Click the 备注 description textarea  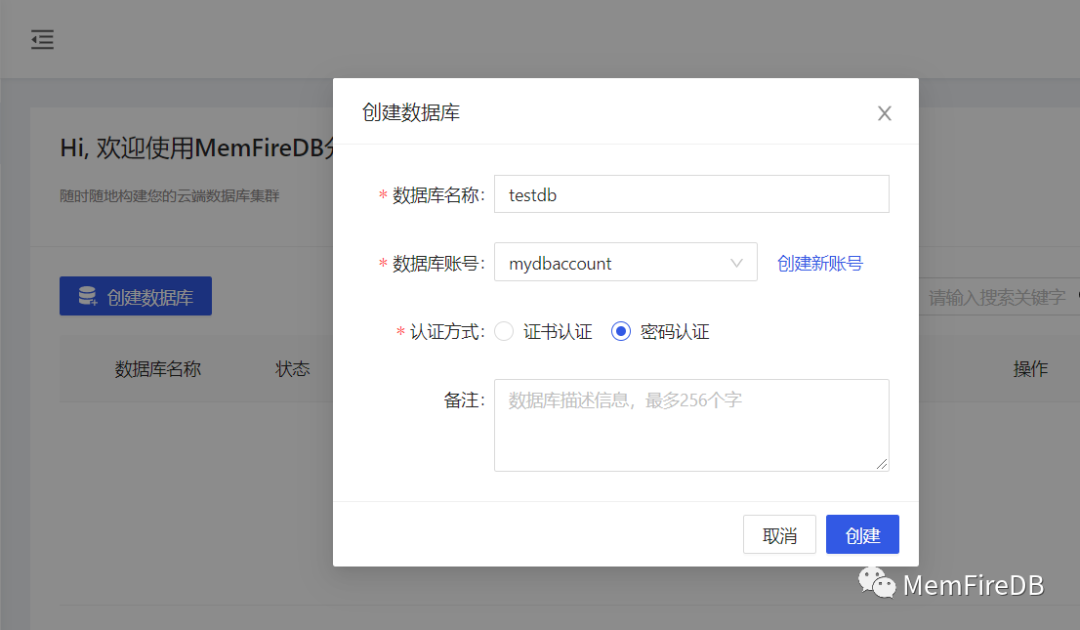click(x=692, y=425)
